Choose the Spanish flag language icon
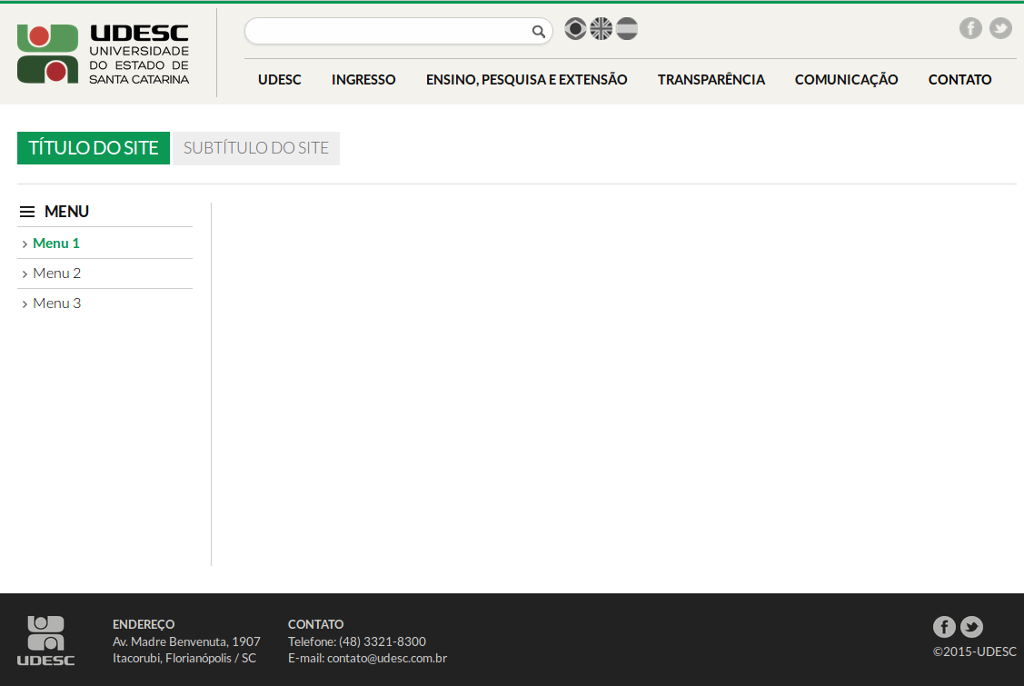 point(627,29)
